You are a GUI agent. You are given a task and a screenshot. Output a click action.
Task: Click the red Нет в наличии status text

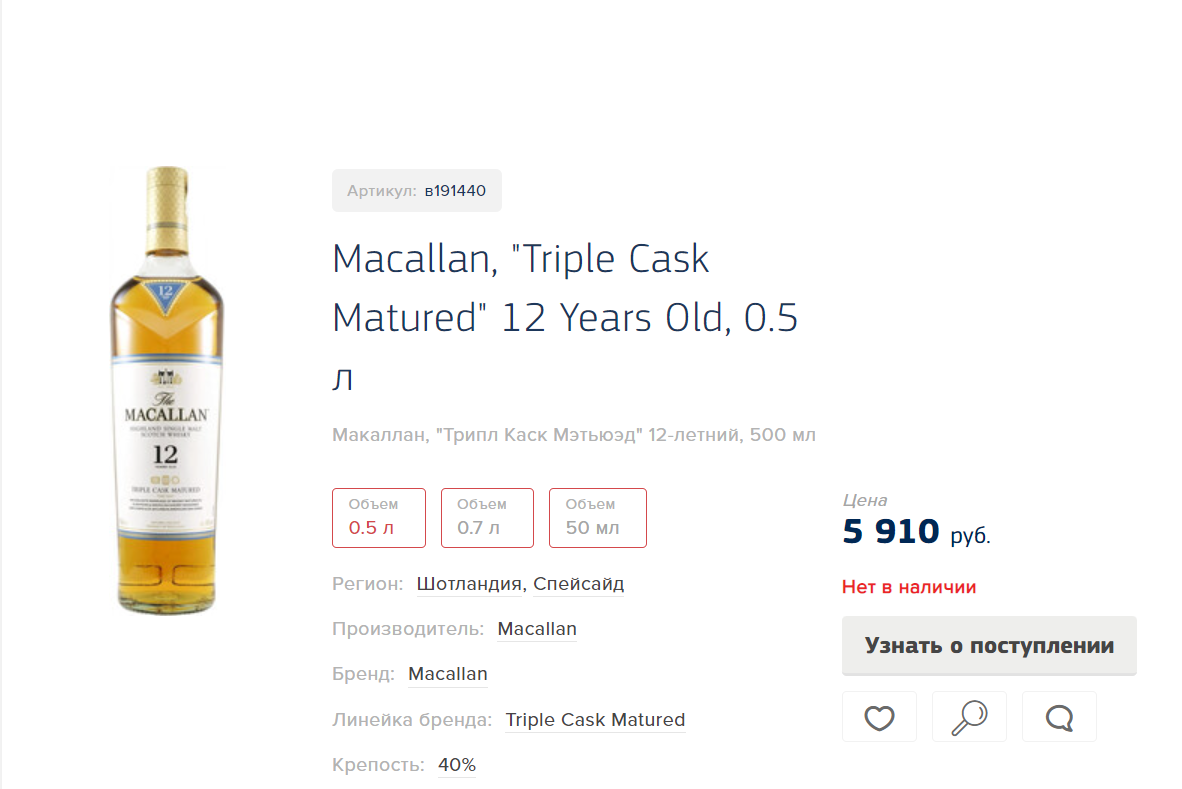tap(909, 587)
